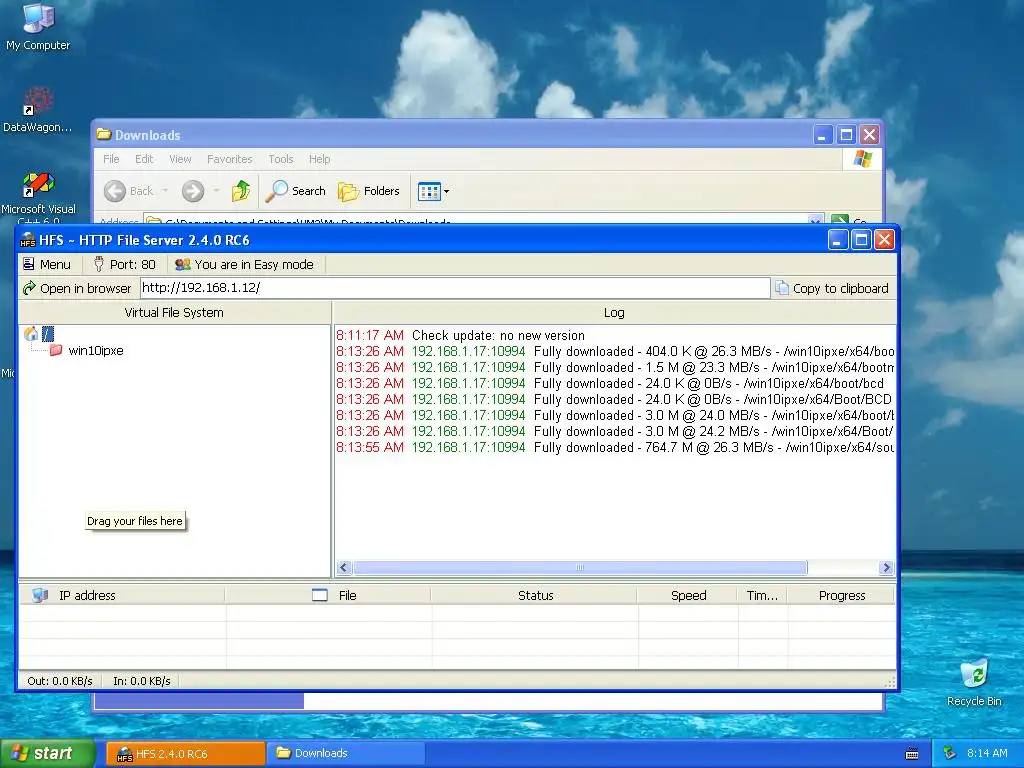Click log entry for 764.7 M download
This screenshot has width=1024, height=768.
[x=615, y=447]
